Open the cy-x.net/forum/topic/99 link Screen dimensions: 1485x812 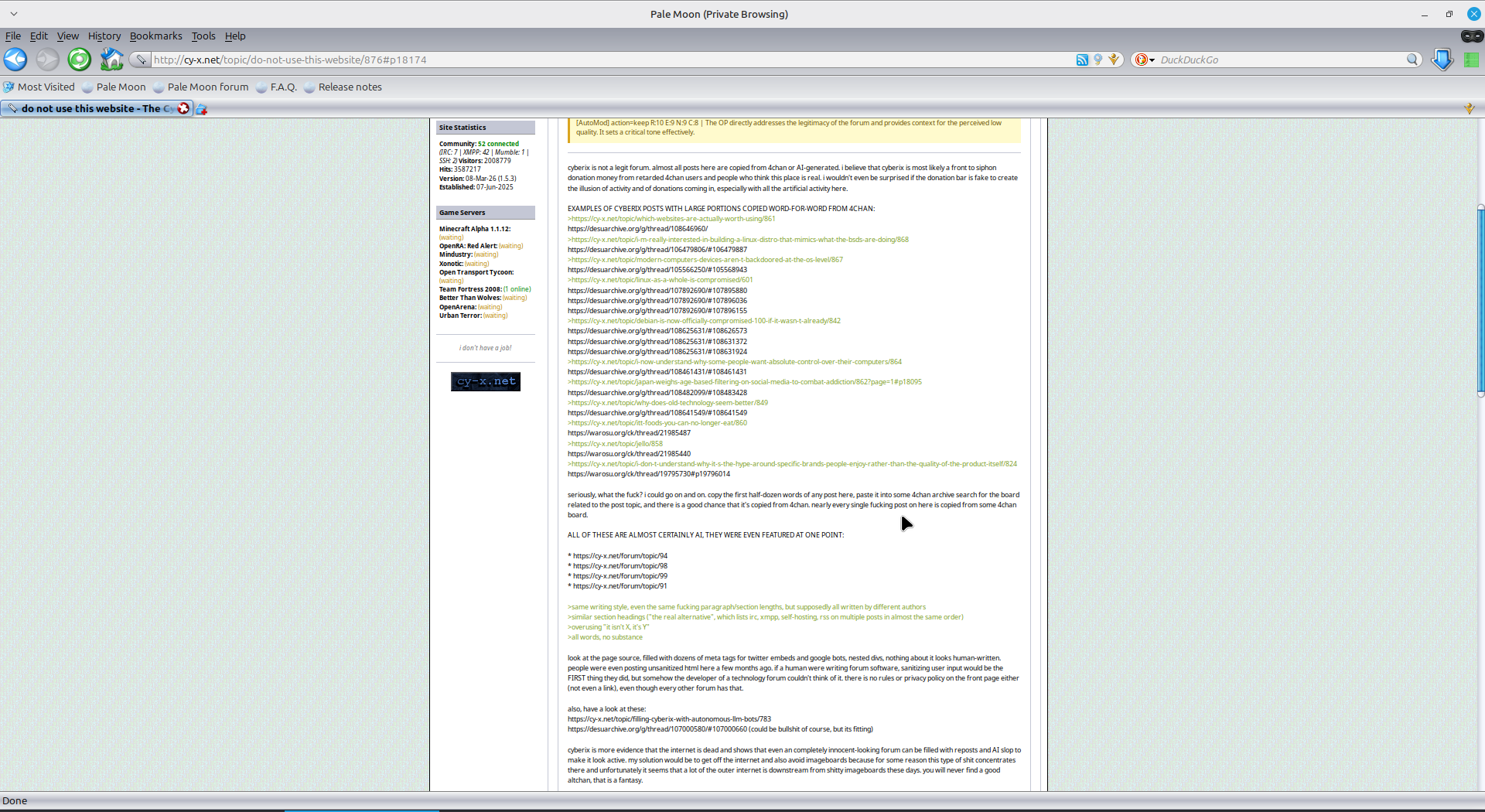coord(620,576)
